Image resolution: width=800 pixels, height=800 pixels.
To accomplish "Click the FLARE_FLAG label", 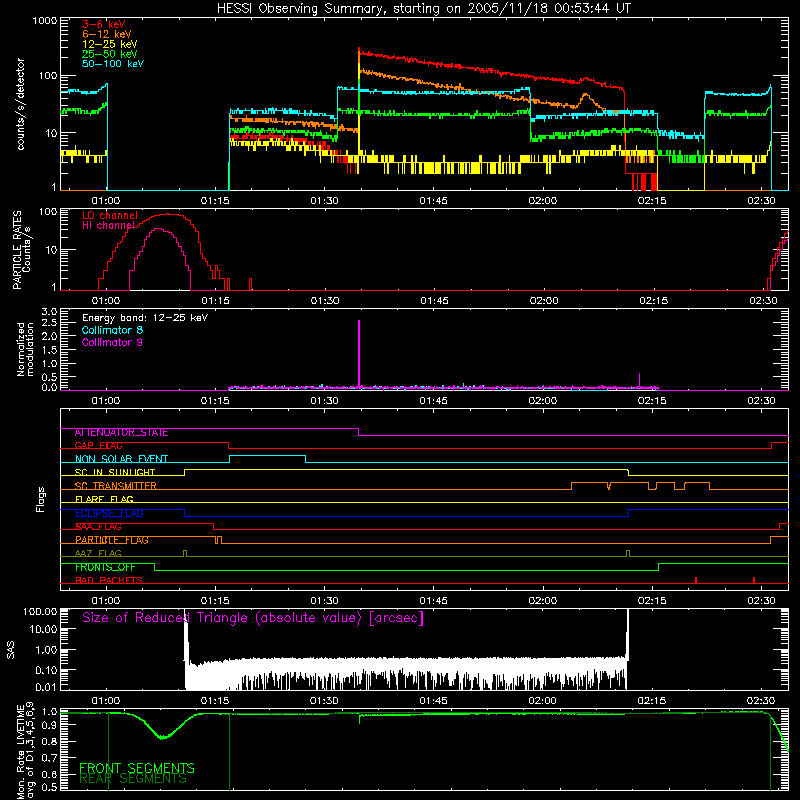I will [104, 499].
